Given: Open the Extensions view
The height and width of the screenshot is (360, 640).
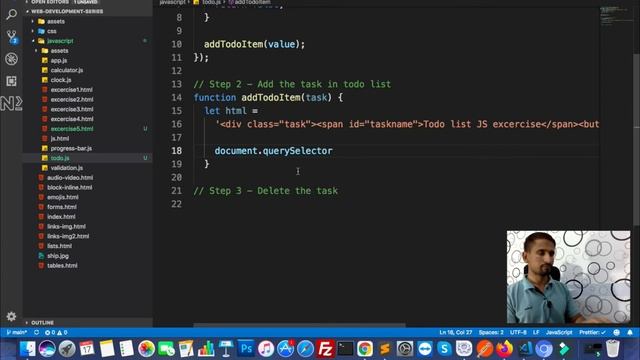Looking at the screenshot, I should coord(11,81).
